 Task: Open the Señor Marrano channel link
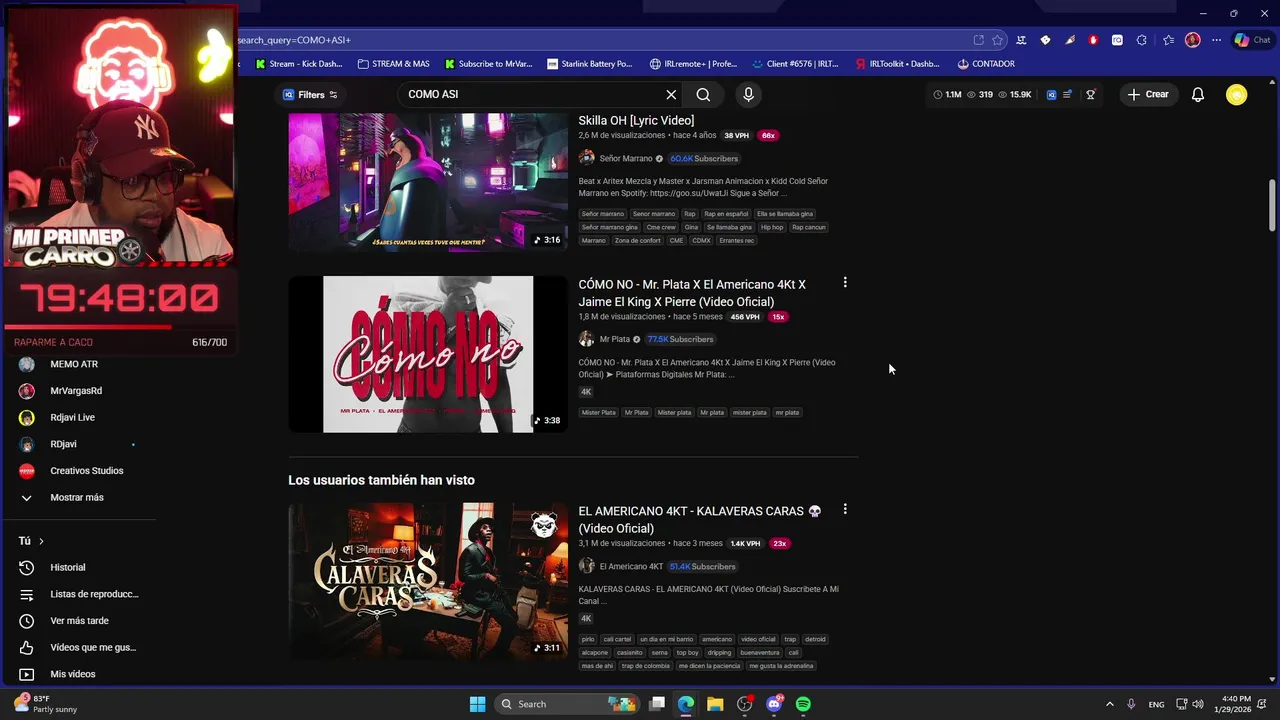coord(626,158)
